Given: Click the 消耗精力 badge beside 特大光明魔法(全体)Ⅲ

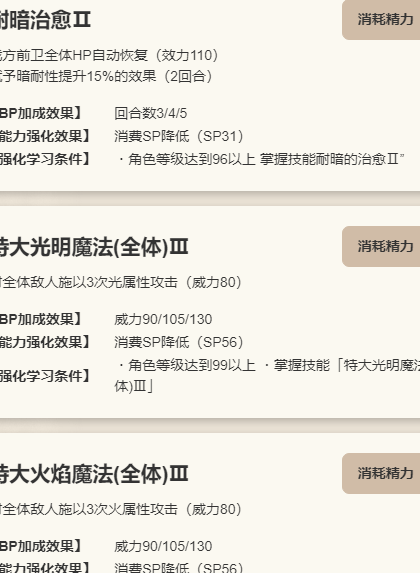Looking at the screenshot, I should coord(381,246).
